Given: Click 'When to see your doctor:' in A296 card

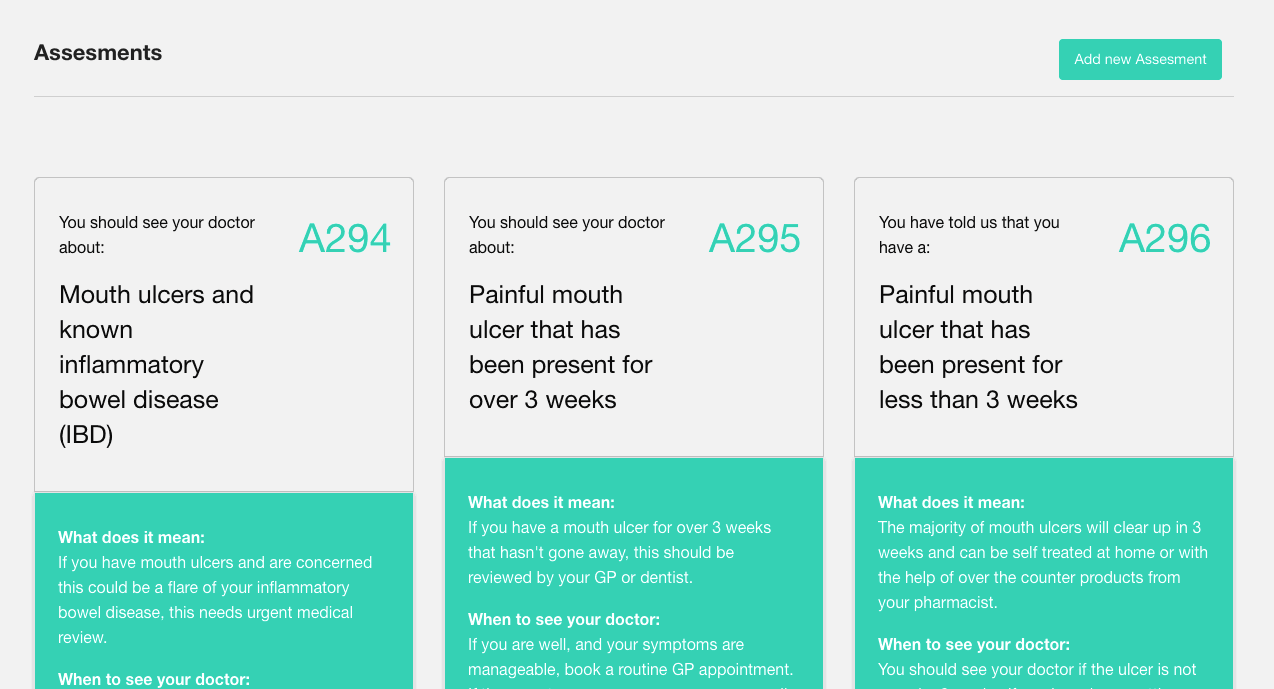Looking at the screenshot, I should coord(974,644).
